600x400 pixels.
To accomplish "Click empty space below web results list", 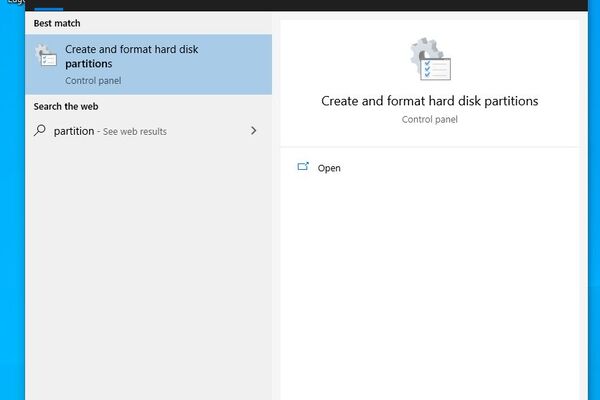I will click(148, 270).
